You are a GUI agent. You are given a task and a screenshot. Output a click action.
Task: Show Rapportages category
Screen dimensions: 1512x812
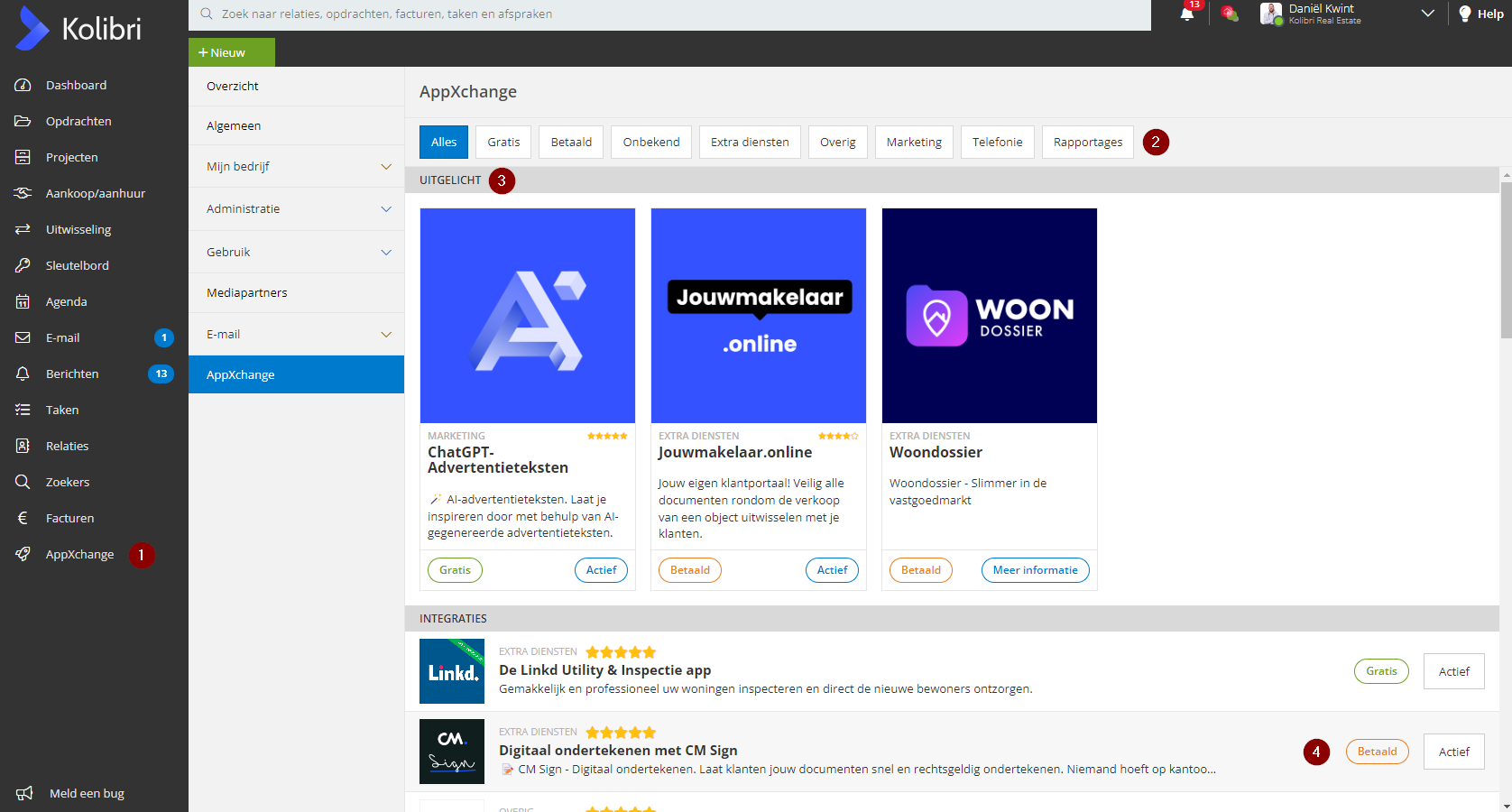1088,142
